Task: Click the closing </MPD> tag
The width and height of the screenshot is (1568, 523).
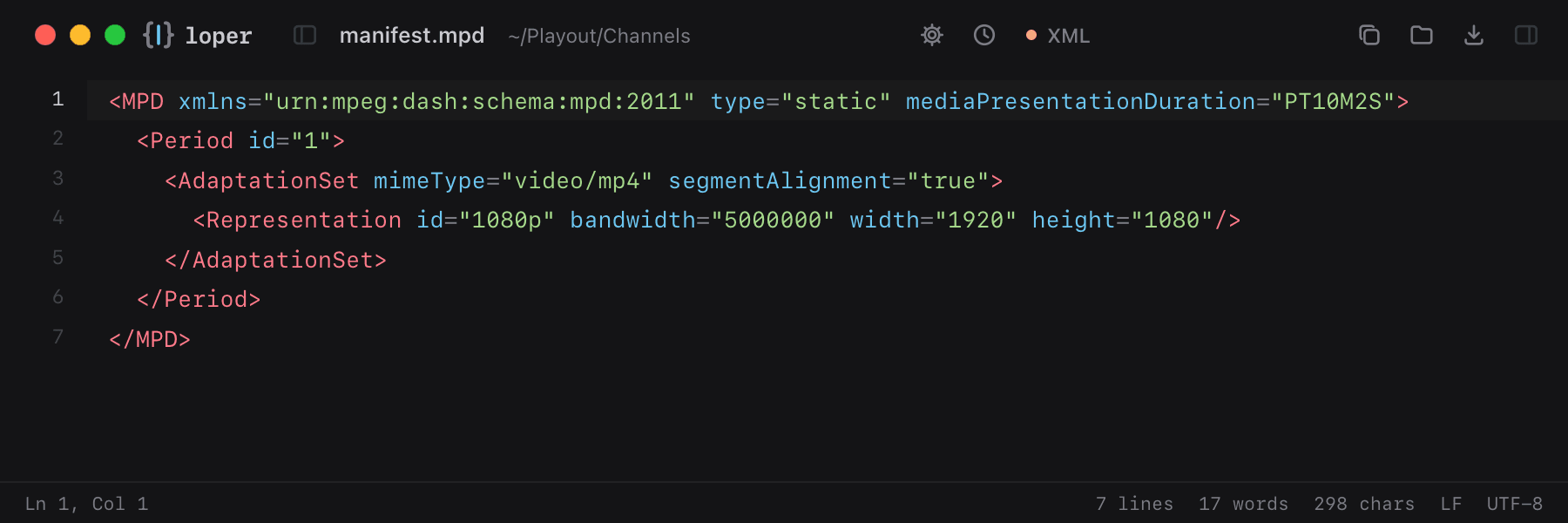Action: [150, 340]
